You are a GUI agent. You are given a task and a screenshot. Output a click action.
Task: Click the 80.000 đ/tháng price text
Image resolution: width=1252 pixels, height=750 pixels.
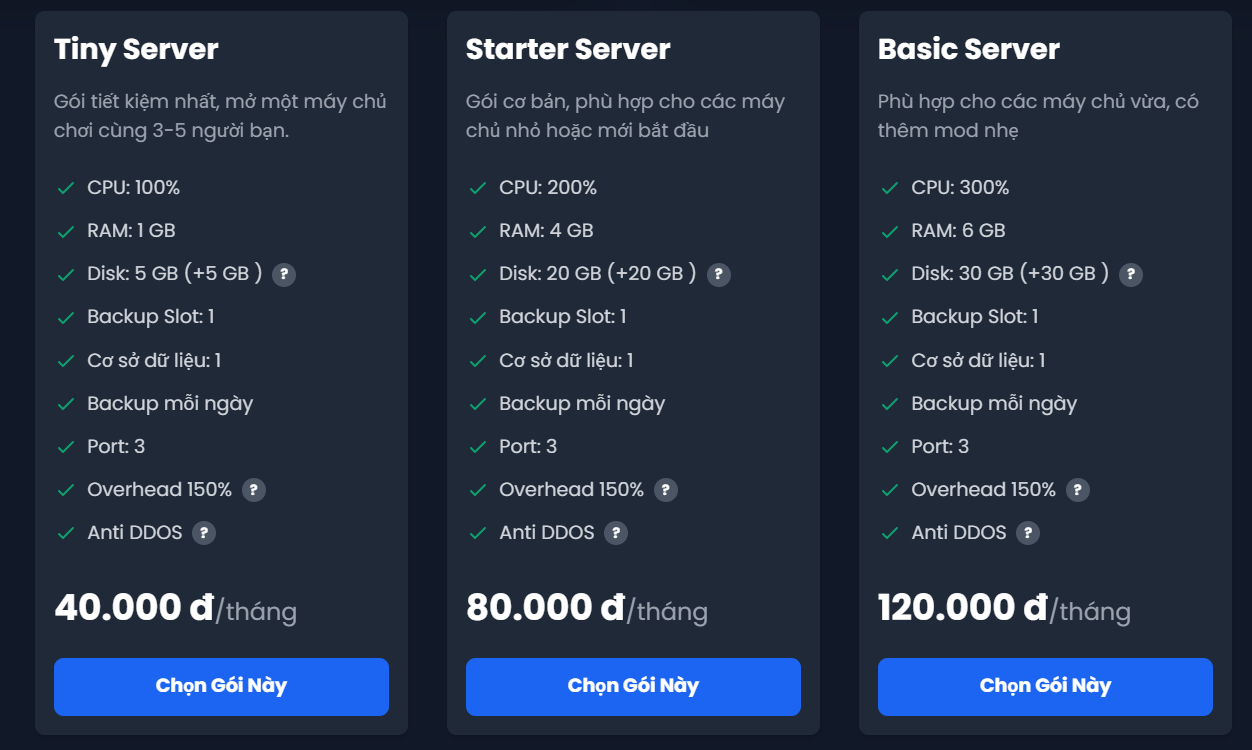(587, 608)
